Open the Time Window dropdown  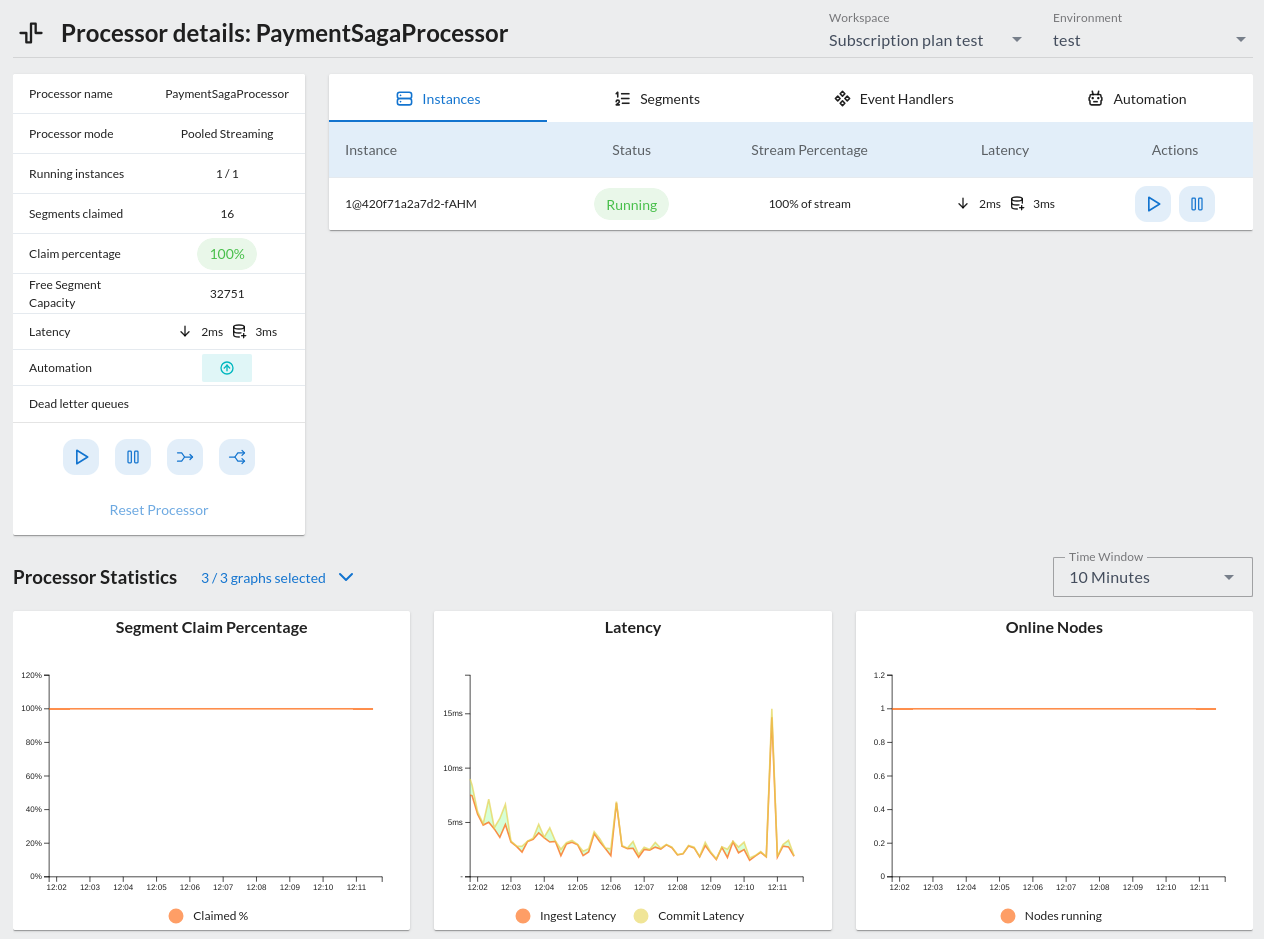(x=1152, y=577)
